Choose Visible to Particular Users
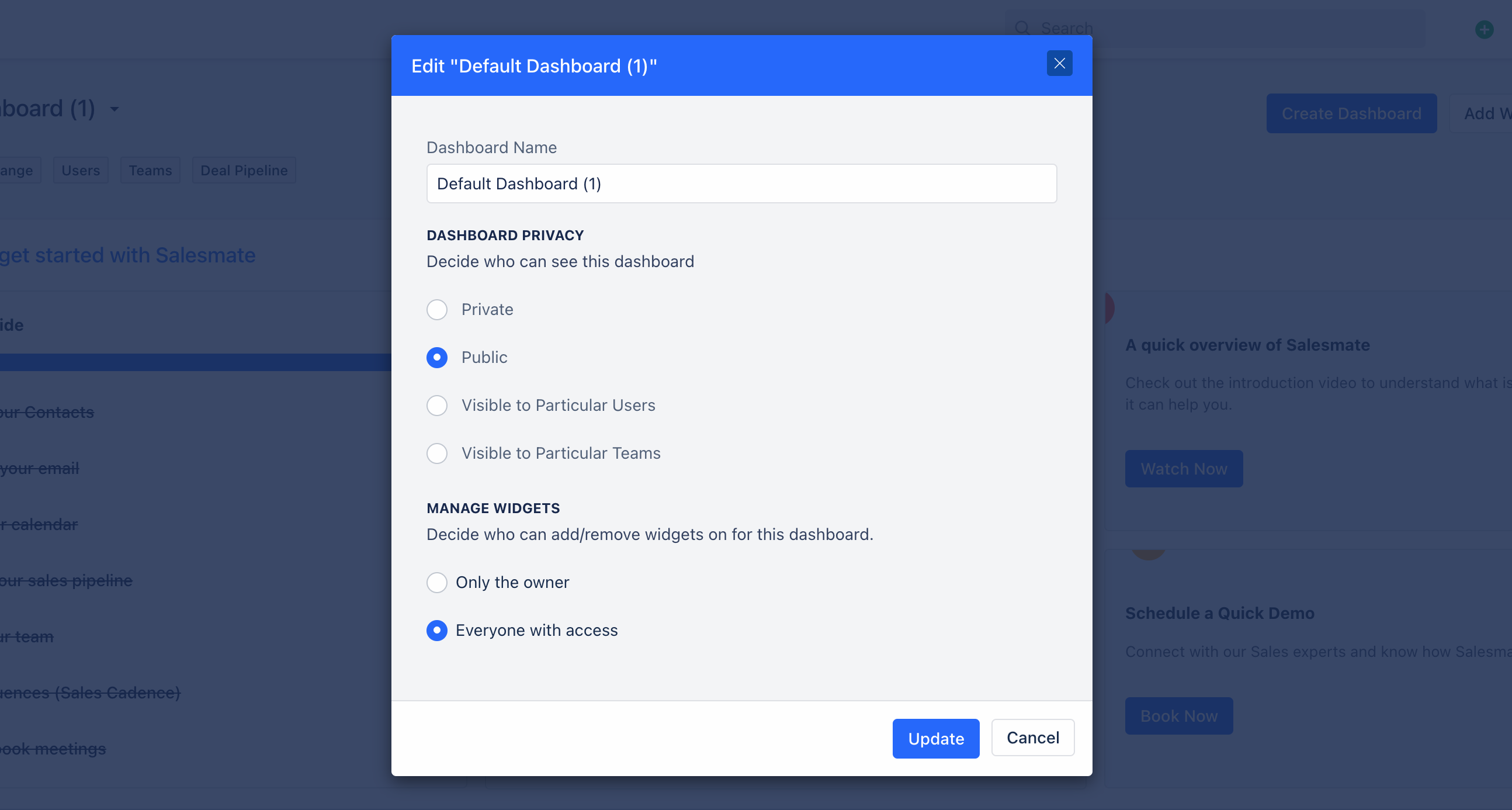The image size is (1512, 810). pos(436,406)
